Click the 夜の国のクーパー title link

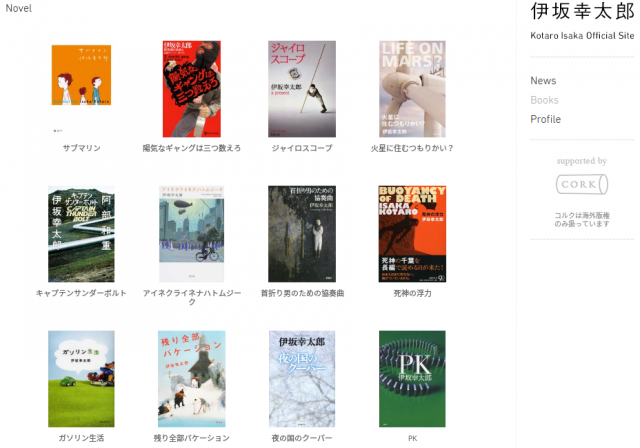pyautogui.click(x=302, y=438)
